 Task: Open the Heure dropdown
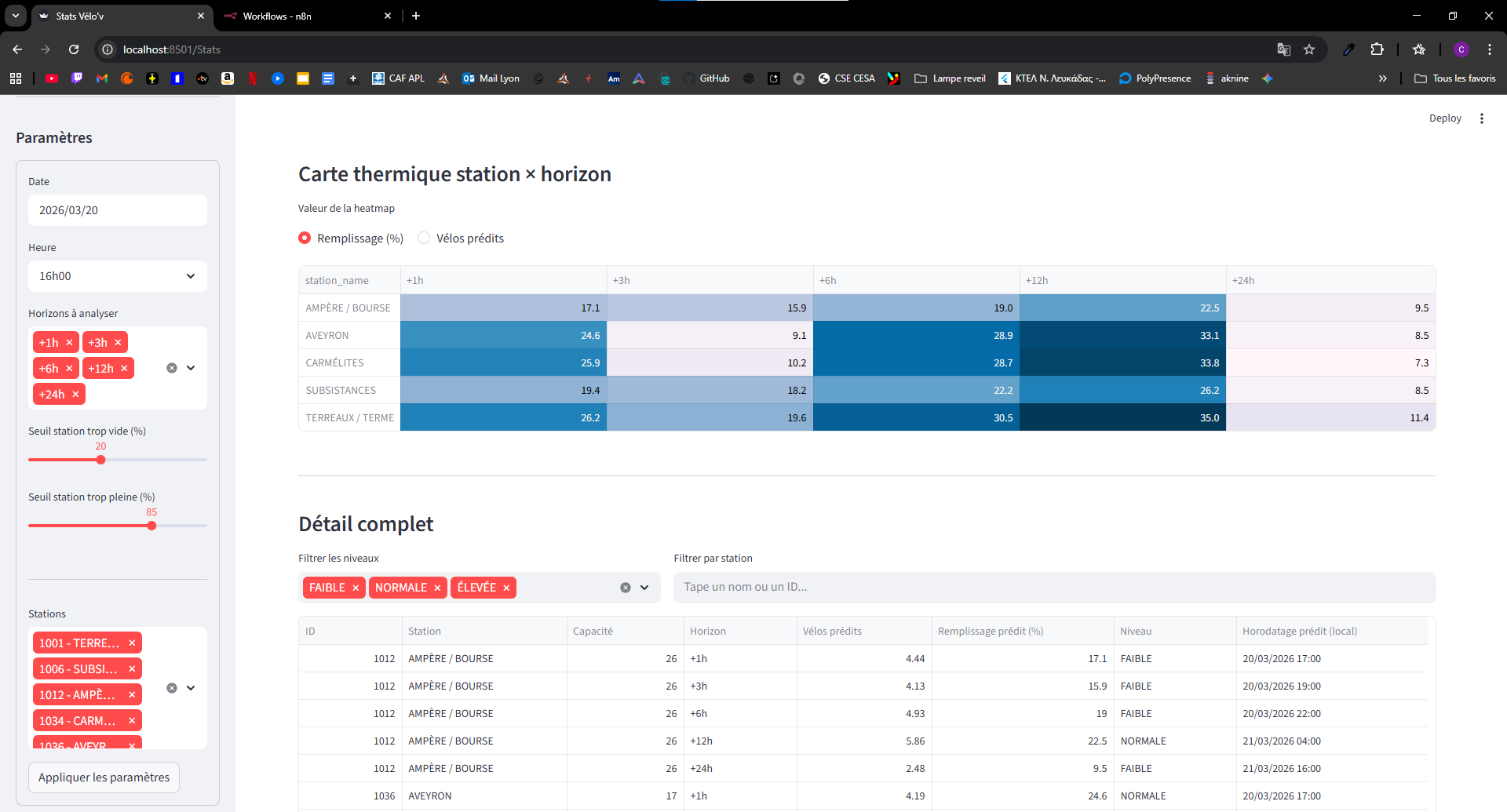point(118,276)
